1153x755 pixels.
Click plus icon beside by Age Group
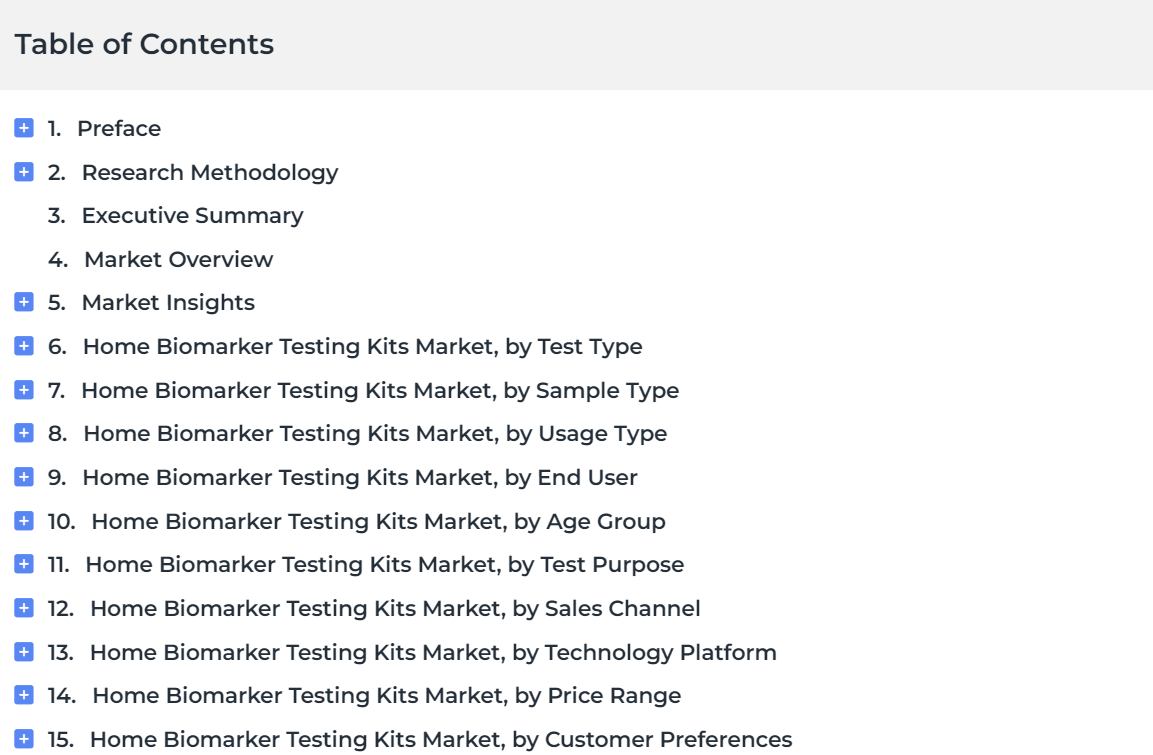click(x=24, y=521)
